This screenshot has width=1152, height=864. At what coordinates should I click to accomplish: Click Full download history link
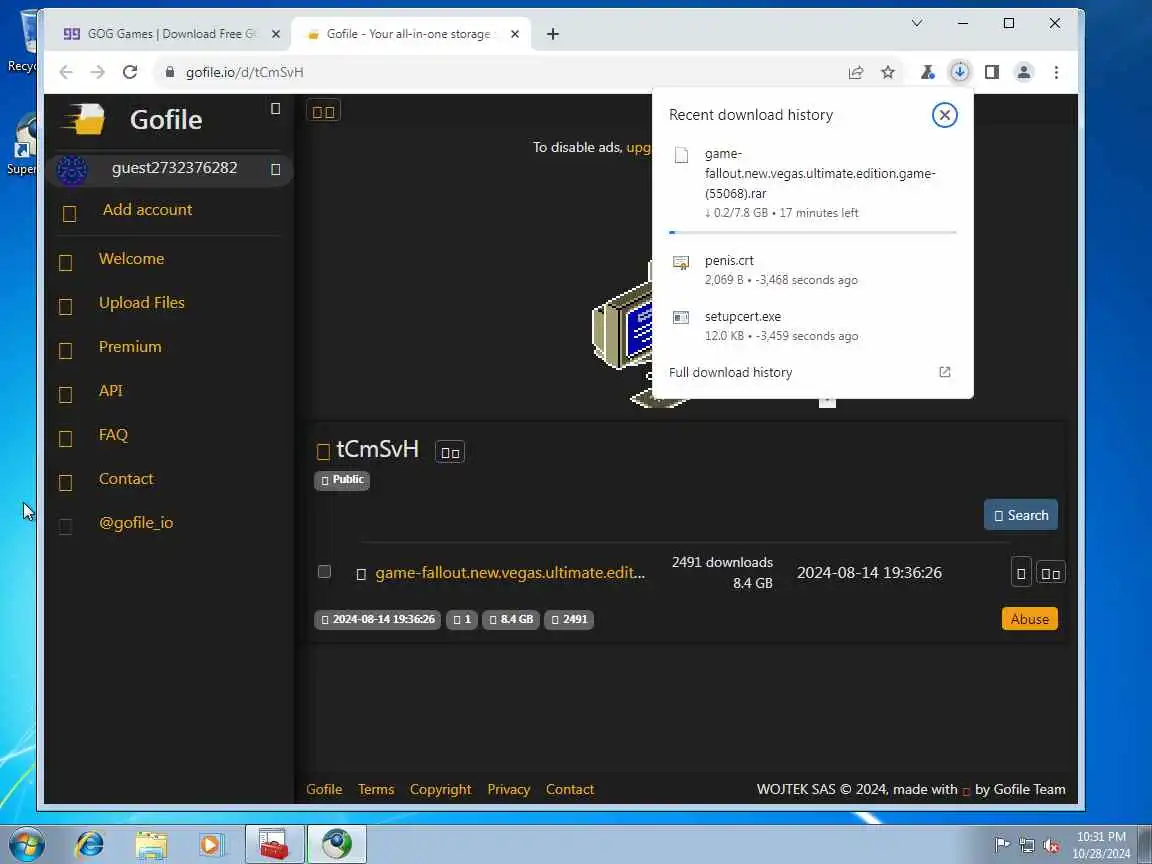[x=730, y=372]
